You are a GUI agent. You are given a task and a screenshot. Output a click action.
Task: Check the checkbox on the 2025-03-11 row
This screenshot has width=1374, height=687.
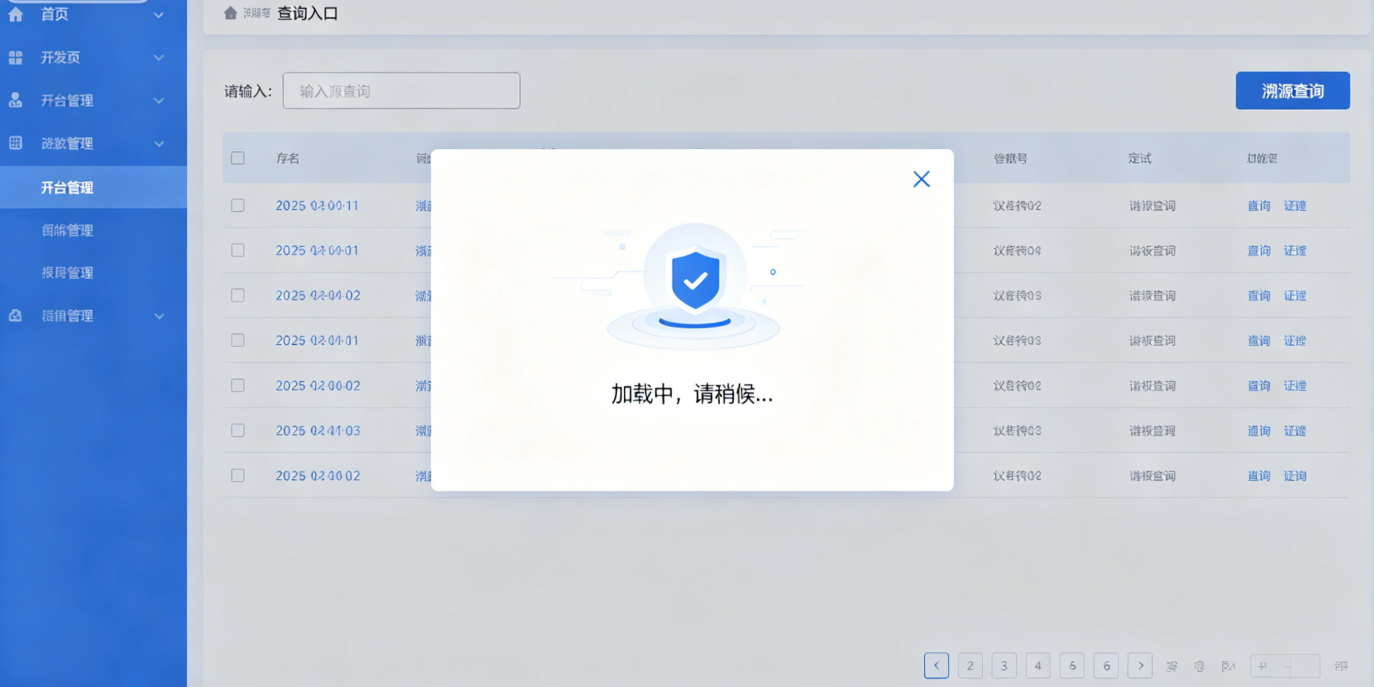pyautogui.click(x=237, y=205)
